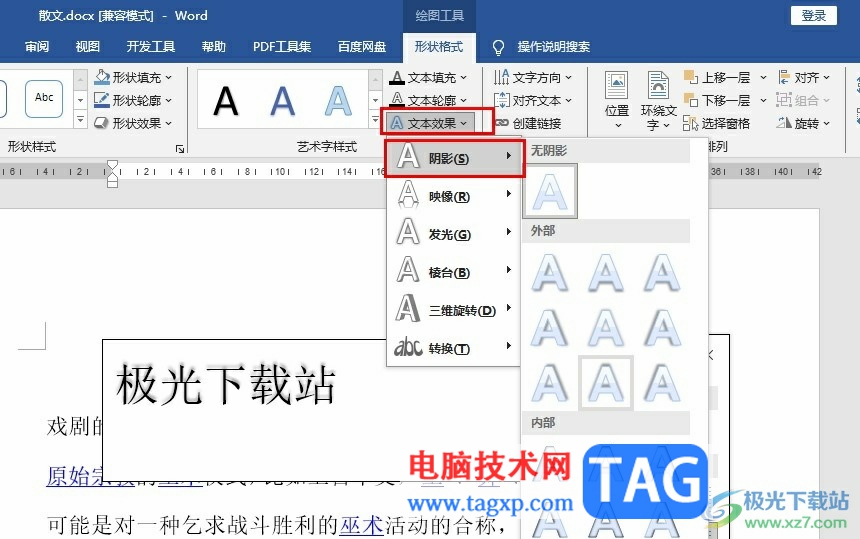Open the Text Direction (文字方向) dropdown
The width and height of the screenshot is (860, 539).
click(x=533, y=77)
